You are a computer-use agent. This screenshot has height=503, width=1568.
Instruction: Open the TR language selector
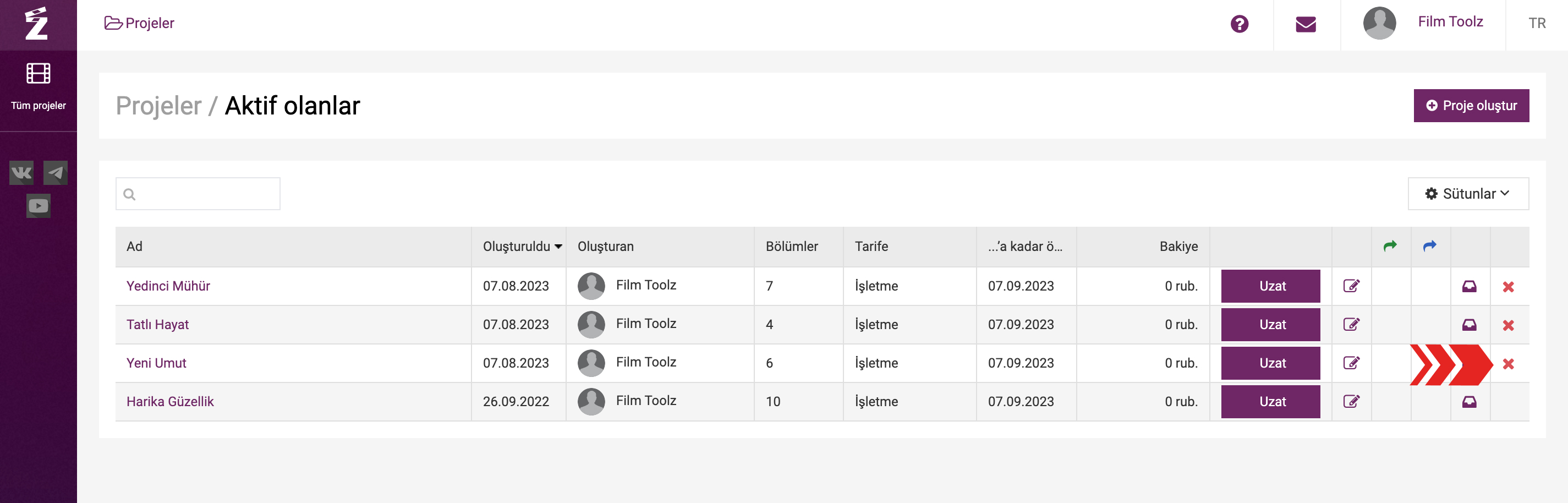click(x=1536, y=23)
